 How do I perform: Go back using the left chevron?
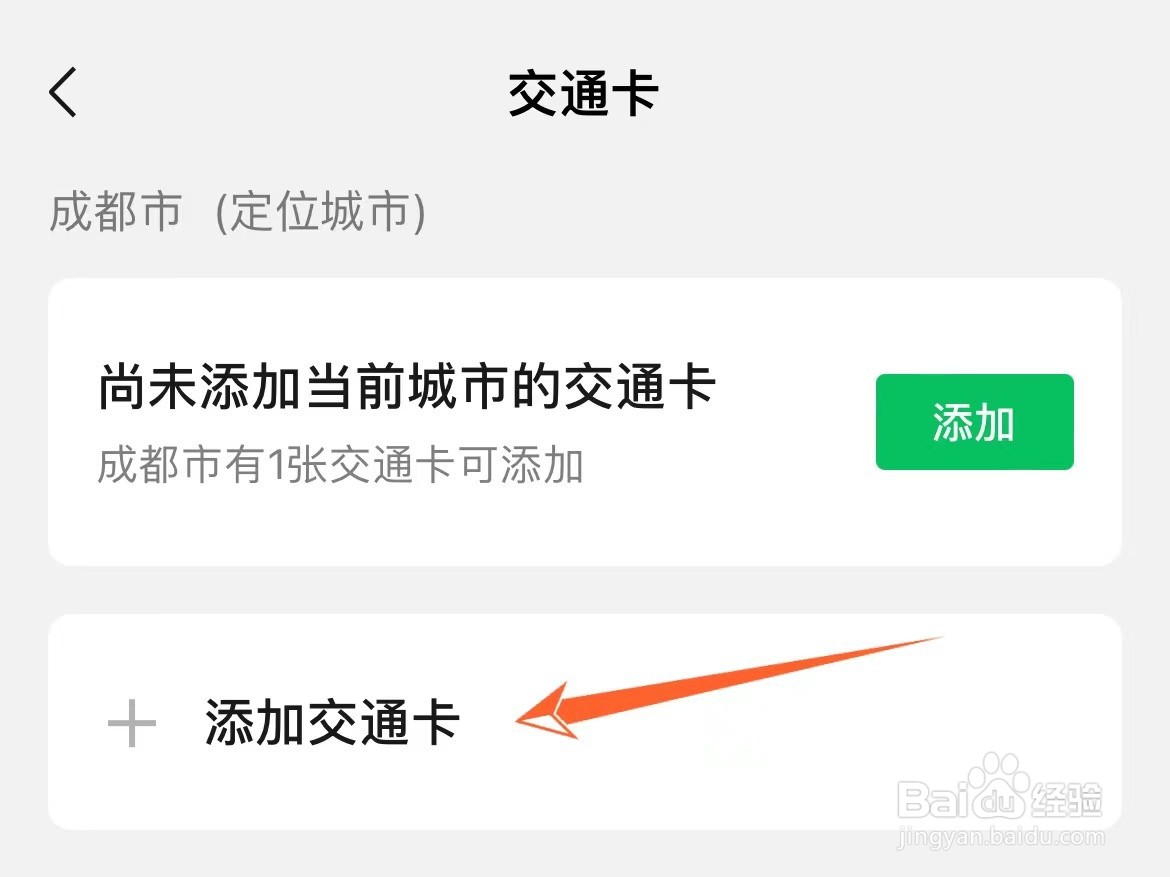point(63,92)
